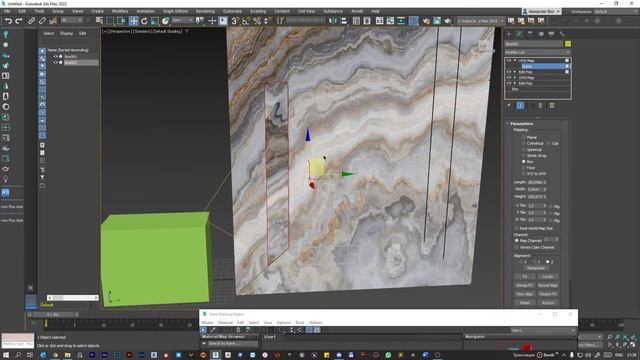The image size is (640, 360).
Task: Toggle the 3D Snaps icon
Action: (235, 21)
